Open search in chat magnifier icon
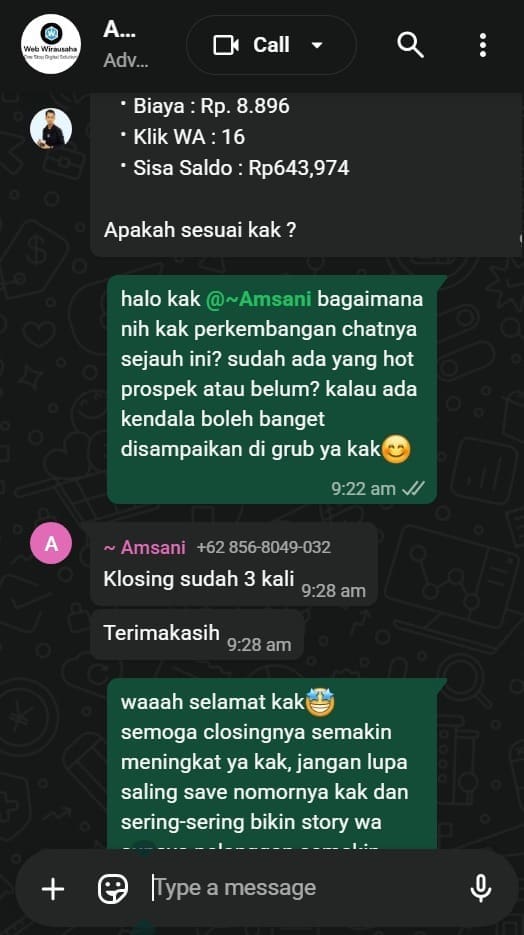Viewport: 524px width, 935px height. click(x=410, y=45)
